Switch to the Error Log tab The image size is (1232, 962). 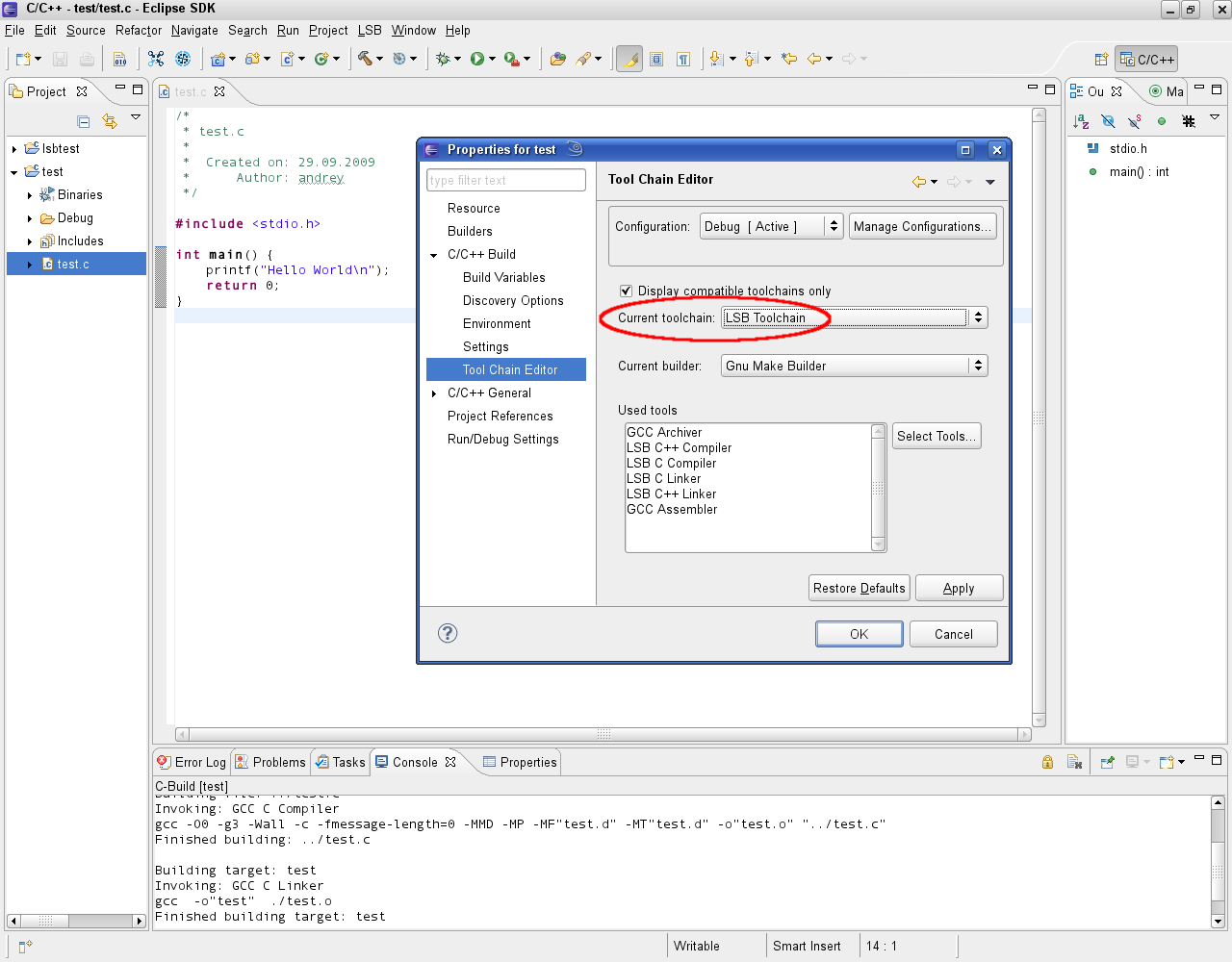[x=192, y=762]
